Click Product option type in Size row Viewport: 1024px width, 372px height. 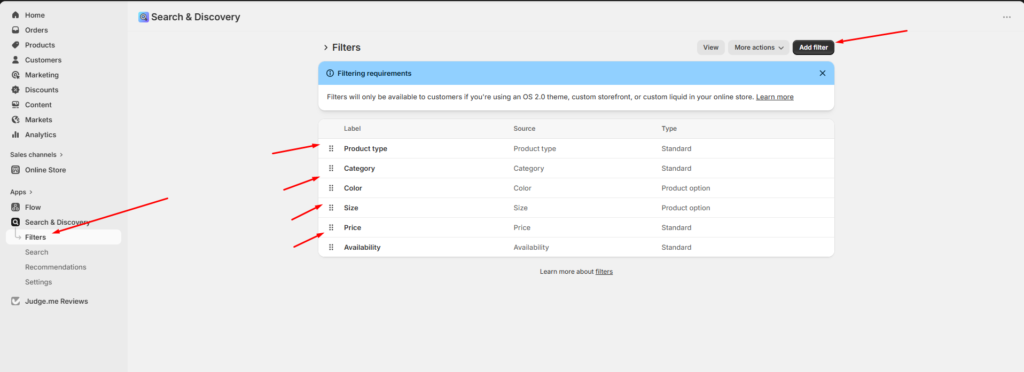click(686, 208)
